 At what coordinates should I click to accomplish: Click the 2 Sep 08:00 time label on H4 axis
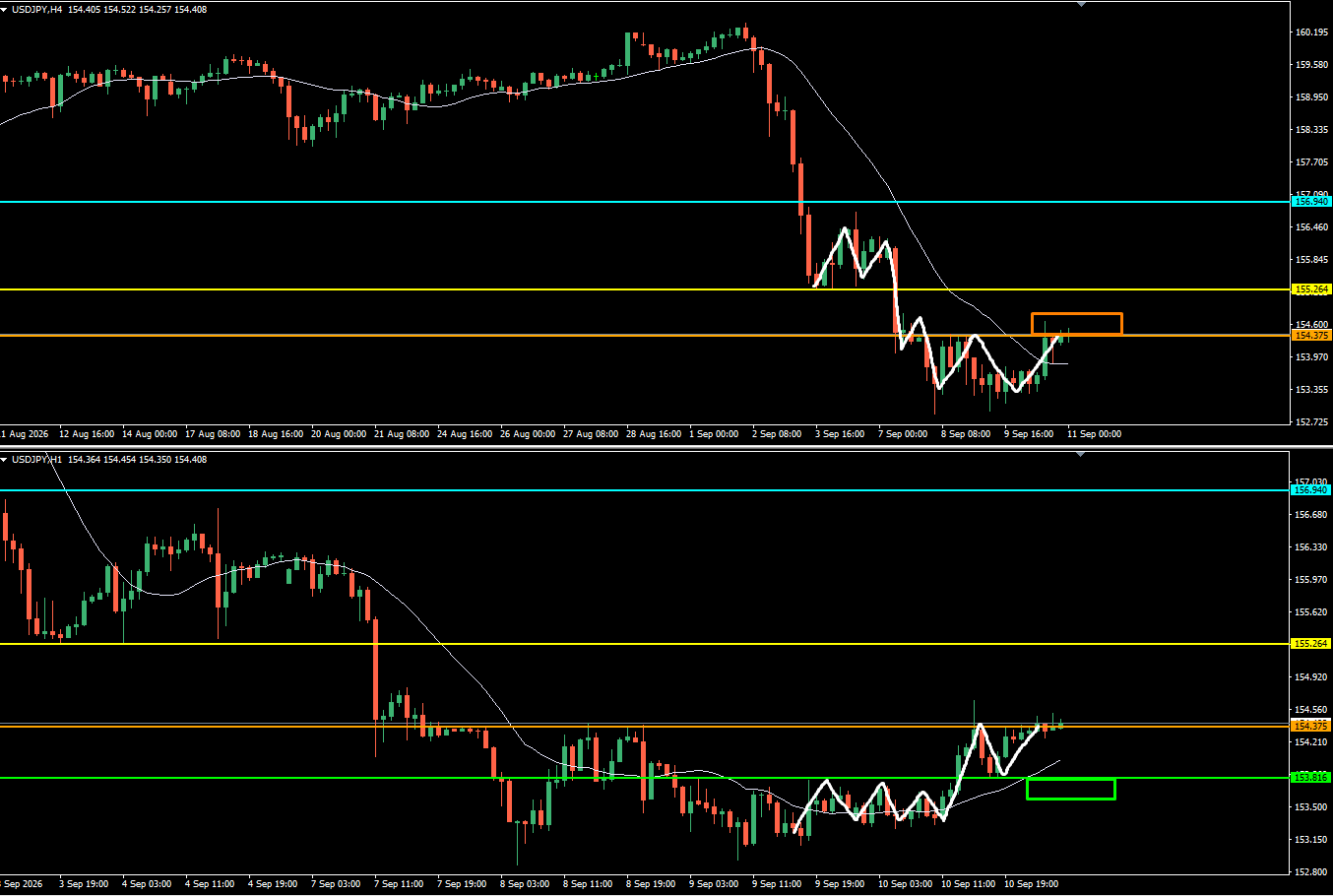(x=777, y=434)
